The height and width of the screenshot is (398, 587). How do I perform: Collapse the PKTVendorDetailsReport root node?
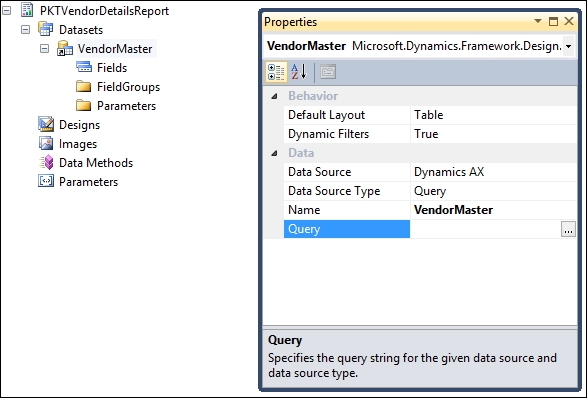click(6, 10)
